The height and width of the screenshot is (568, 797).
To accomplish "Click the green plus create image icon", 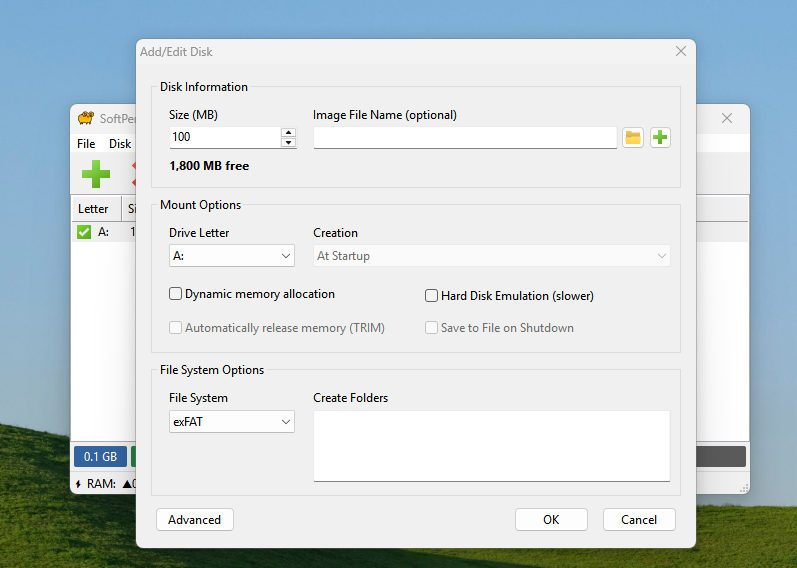I will (660, 137).
